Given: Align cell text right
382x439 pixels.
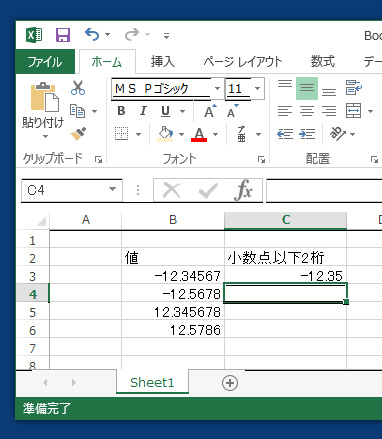Looking at the screenshot, I should [329, 111].
